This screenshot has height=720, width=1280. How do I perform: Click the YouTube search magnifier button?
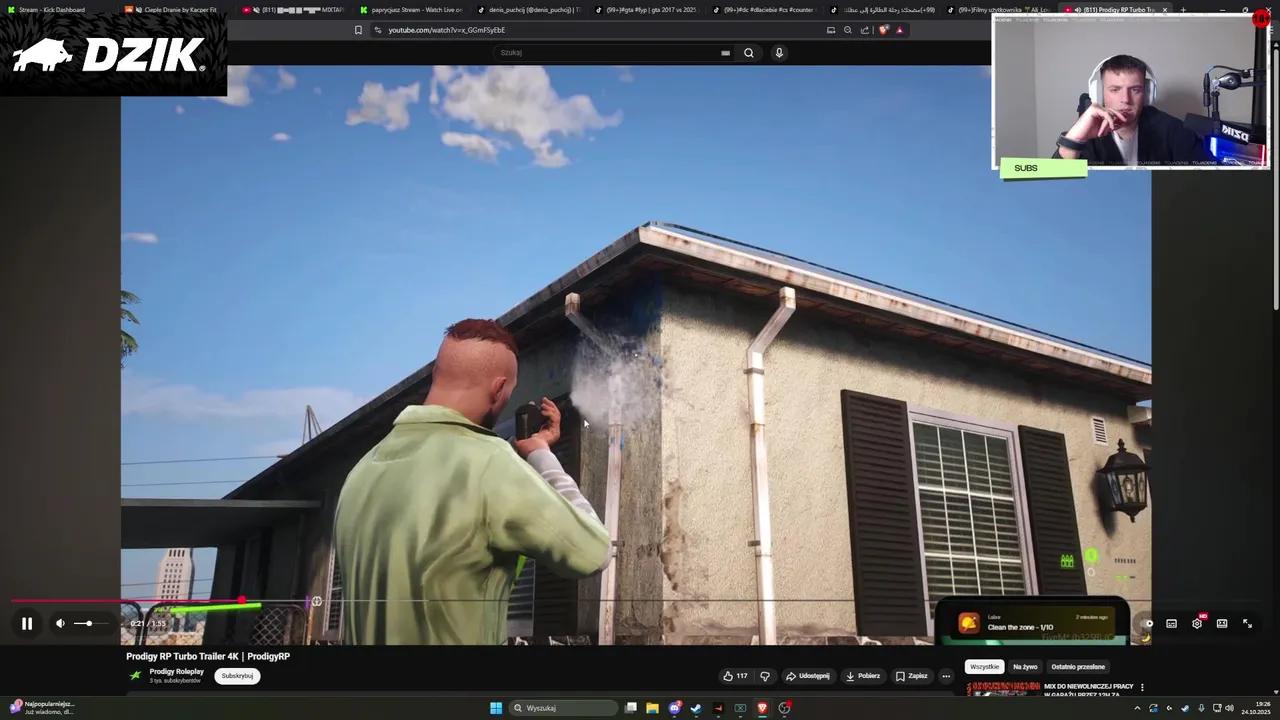[748, 53]
